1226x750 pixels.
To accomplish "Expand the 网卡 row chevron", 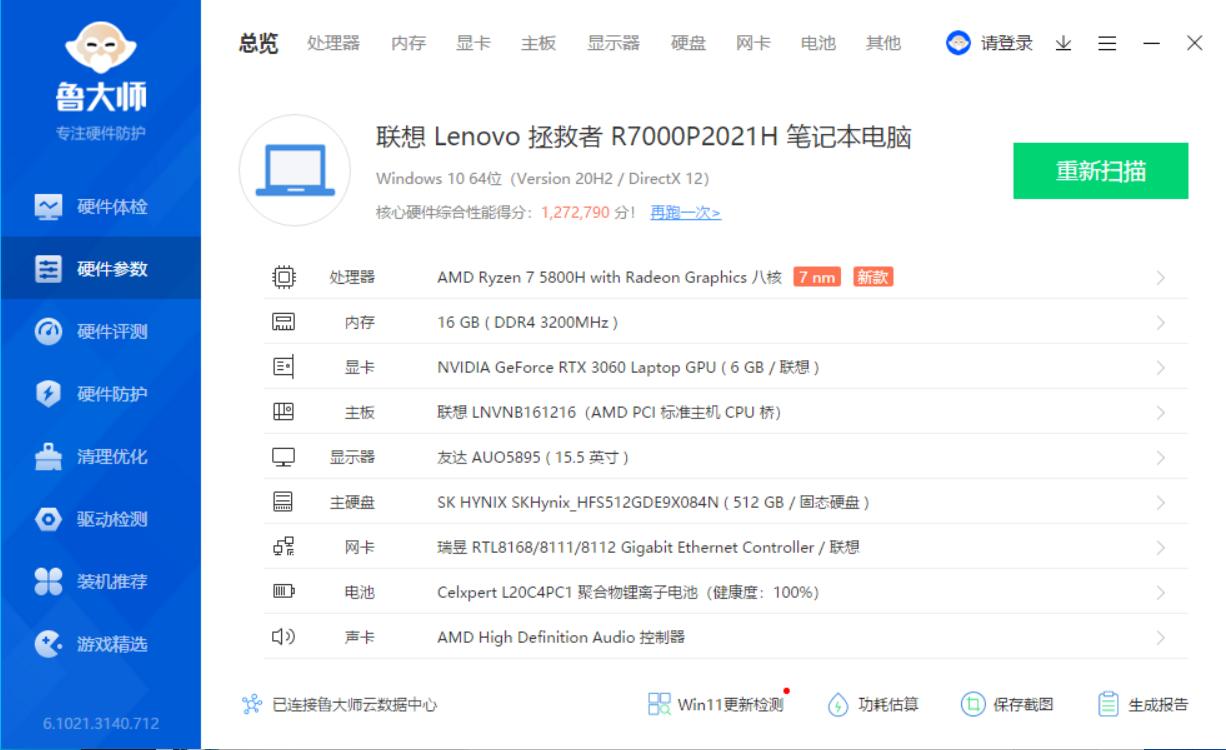I will click(x=1160, y=547).
